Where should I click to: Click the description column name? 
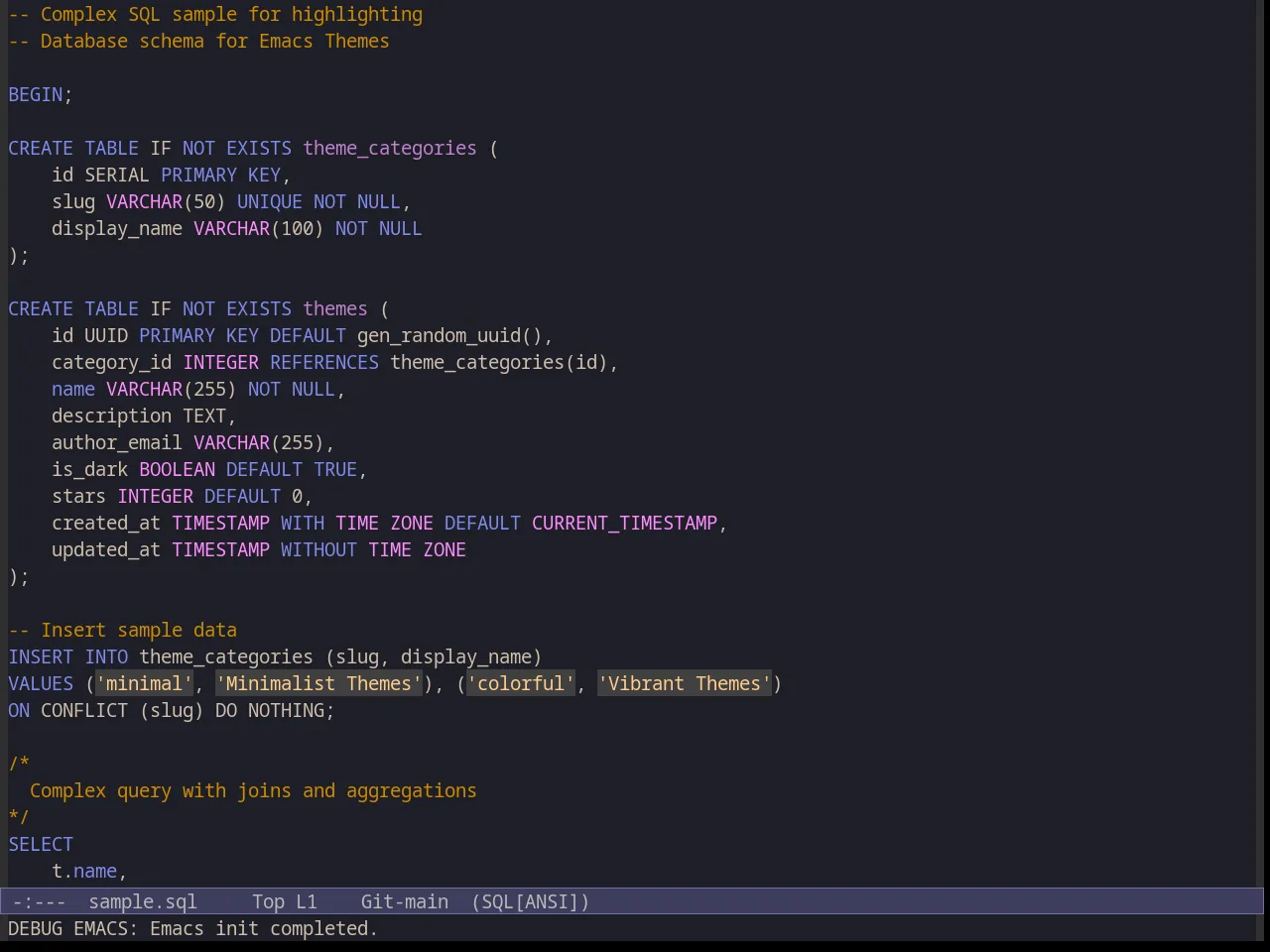pos(111,416)
